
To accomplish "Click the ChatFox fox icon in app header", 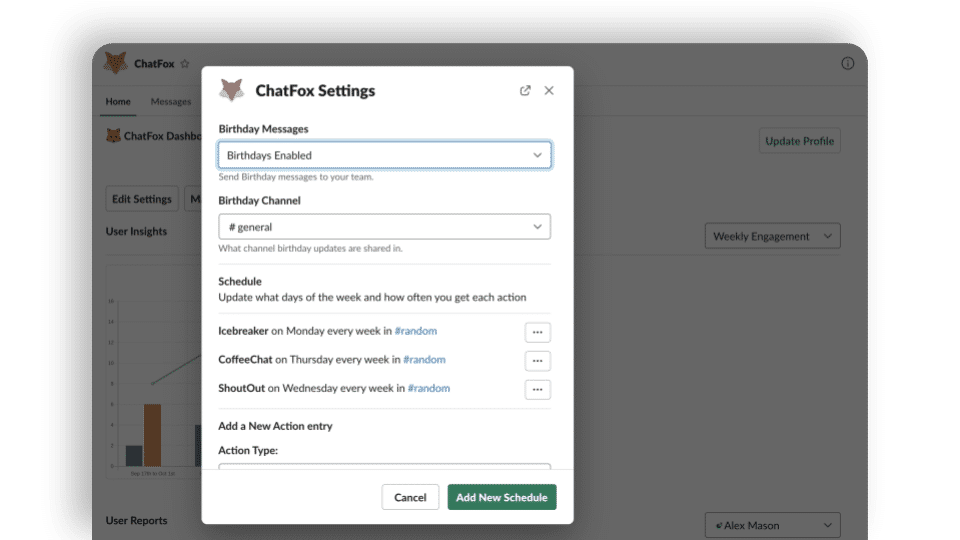I will [116, 63].
